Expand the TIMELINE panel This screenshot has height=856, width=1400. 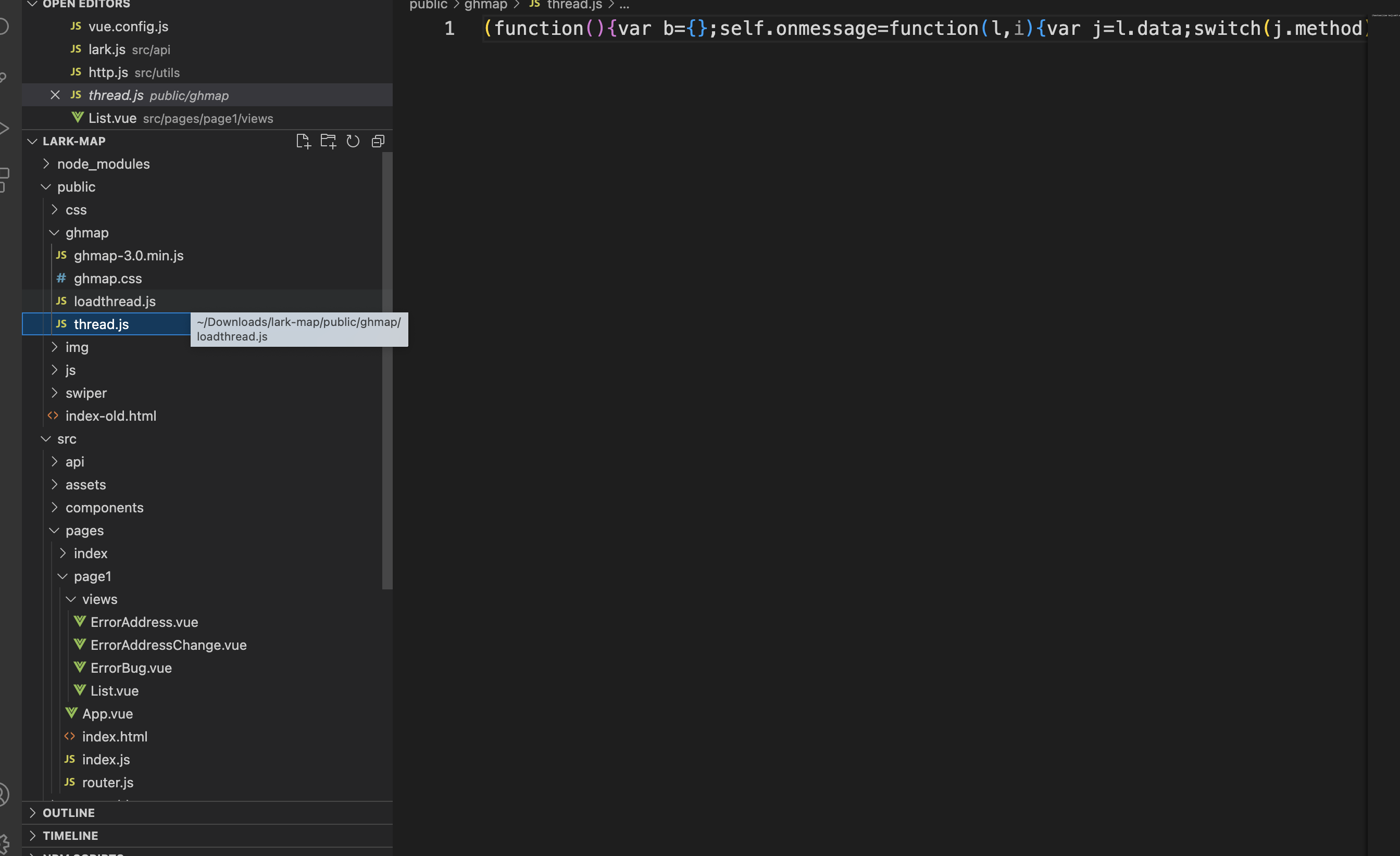(x=207, y=836)
